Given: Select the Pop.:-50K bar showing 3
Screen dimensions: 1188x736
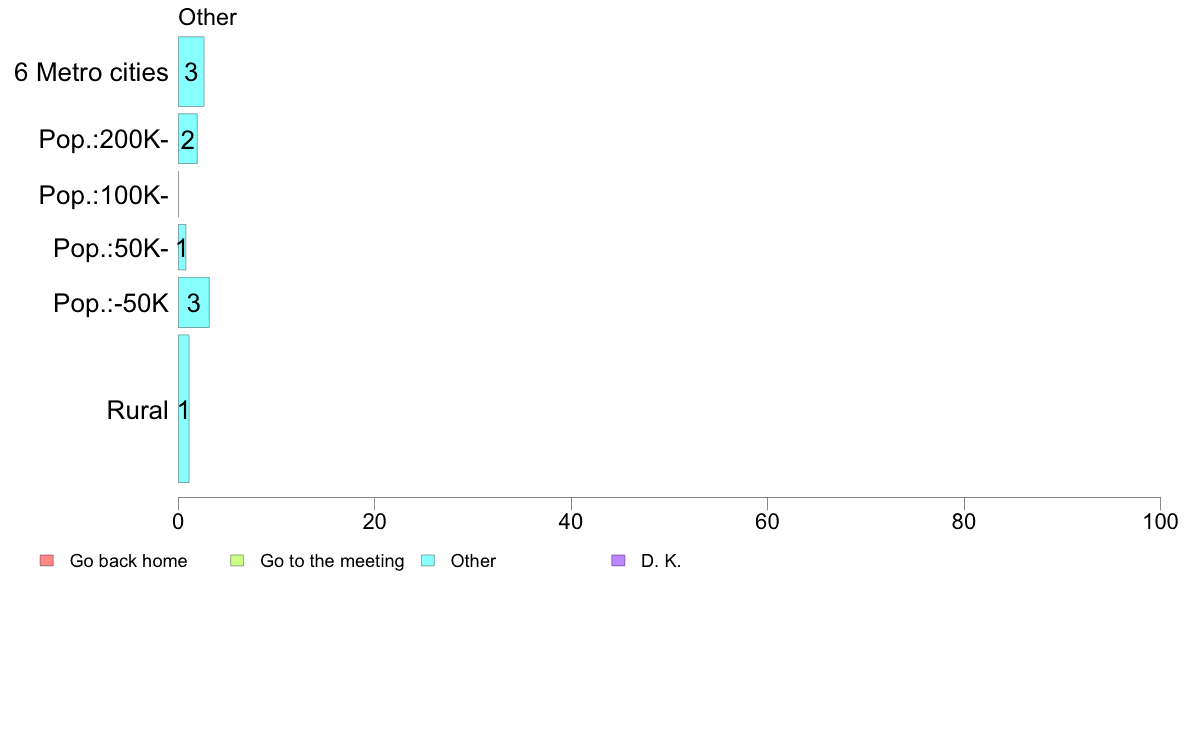Looking at the screenshot, I should (x=194, y=302).
